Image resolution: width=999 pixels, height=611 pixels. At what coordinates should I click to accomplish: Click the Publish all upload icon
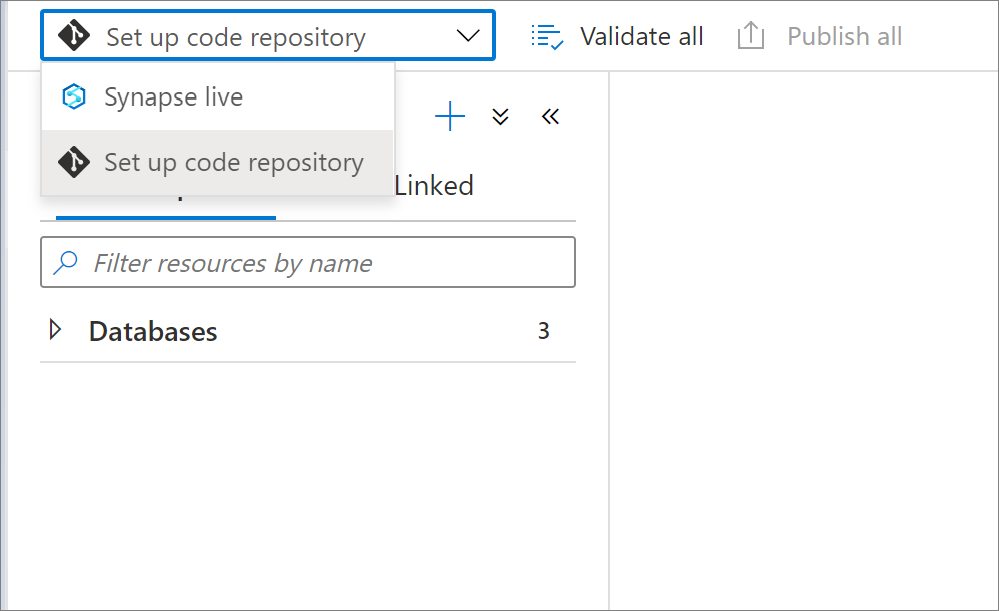pos(750,34)
